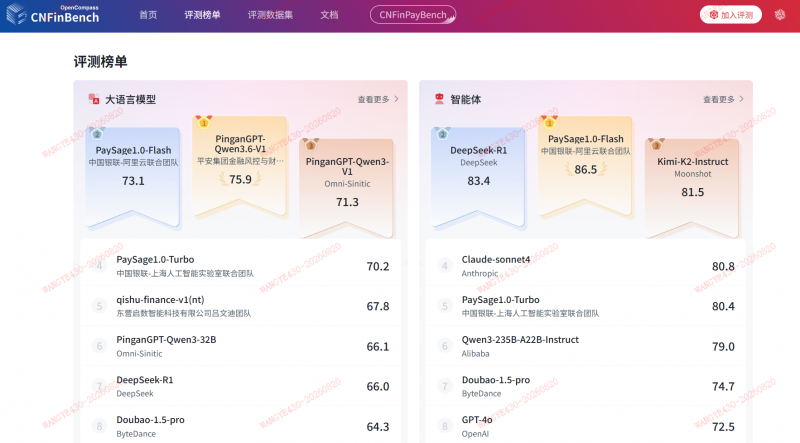The image size is (800, 443).
Task: Expand 查看更多 for 大语言模型
Action: pyautogui.click(x=378, y=99)
